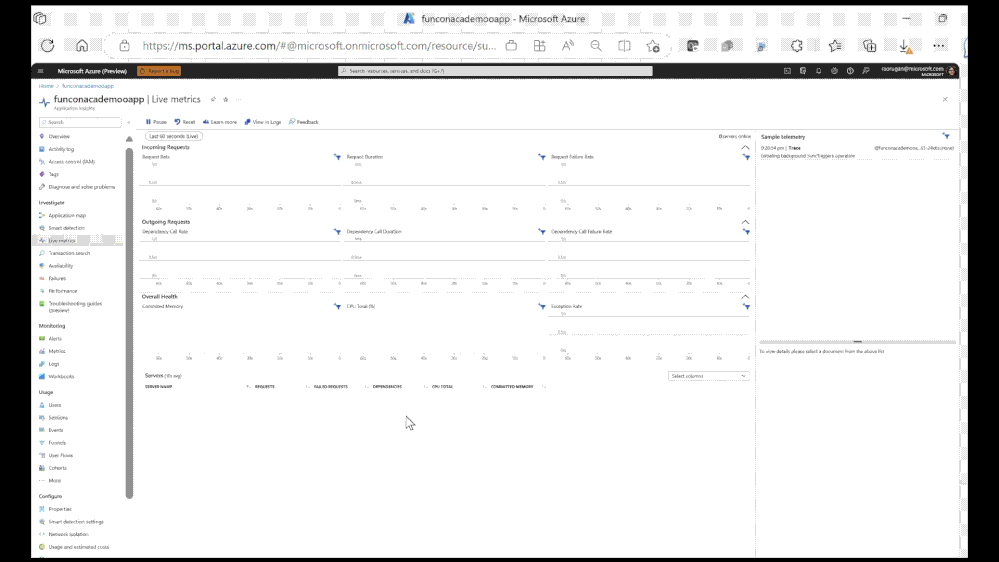Collapse the Overall Health section
The height and width of the screenshot is (562, 999).
pos(745,297)
